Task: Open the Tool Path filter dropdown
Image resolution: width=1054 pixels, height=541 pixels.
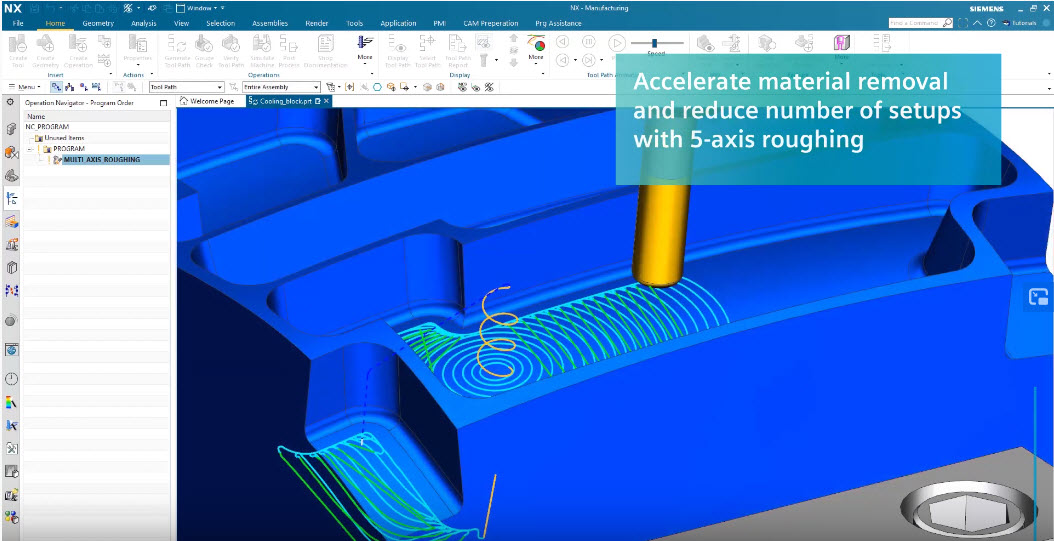Action: pyautogui.click(x=186, y=87)
